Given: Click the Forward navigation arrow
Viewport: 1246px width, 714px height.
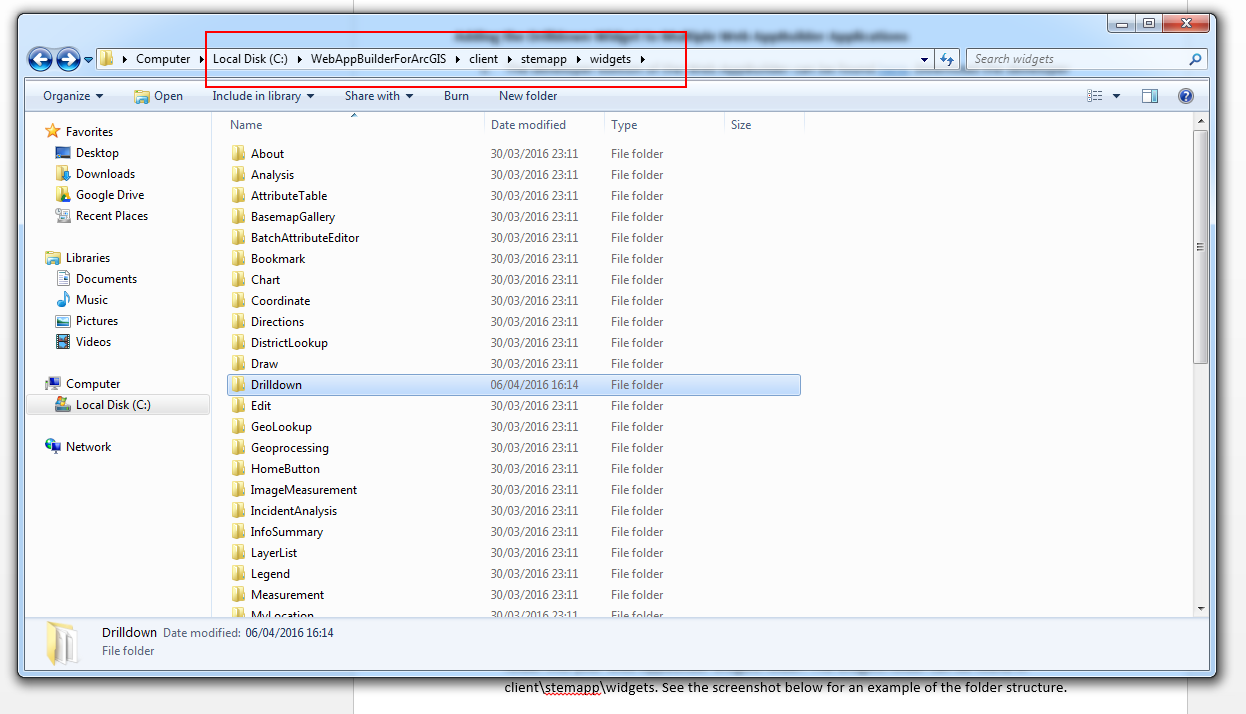Looking at the screenshot, I should pyautogui.click(x=68, y=59).
